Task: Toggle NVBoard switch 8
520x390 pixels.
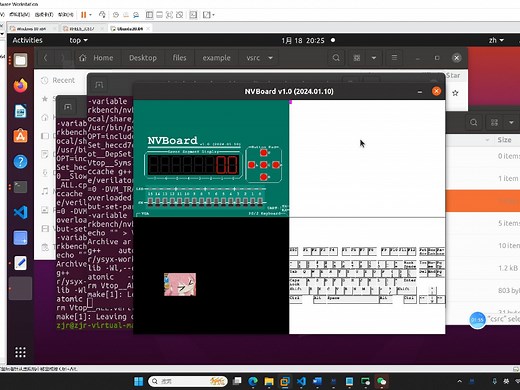Action: click(202, 201)
